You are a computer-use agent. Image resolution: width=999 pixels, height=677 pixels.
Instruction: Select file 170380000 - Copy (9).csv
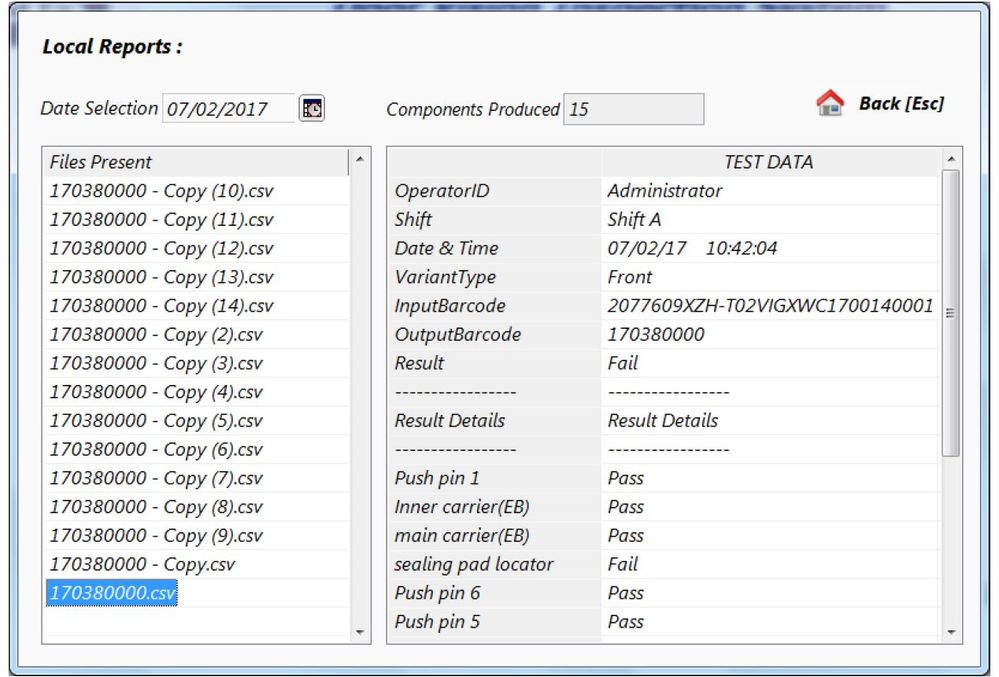point(196,535)
